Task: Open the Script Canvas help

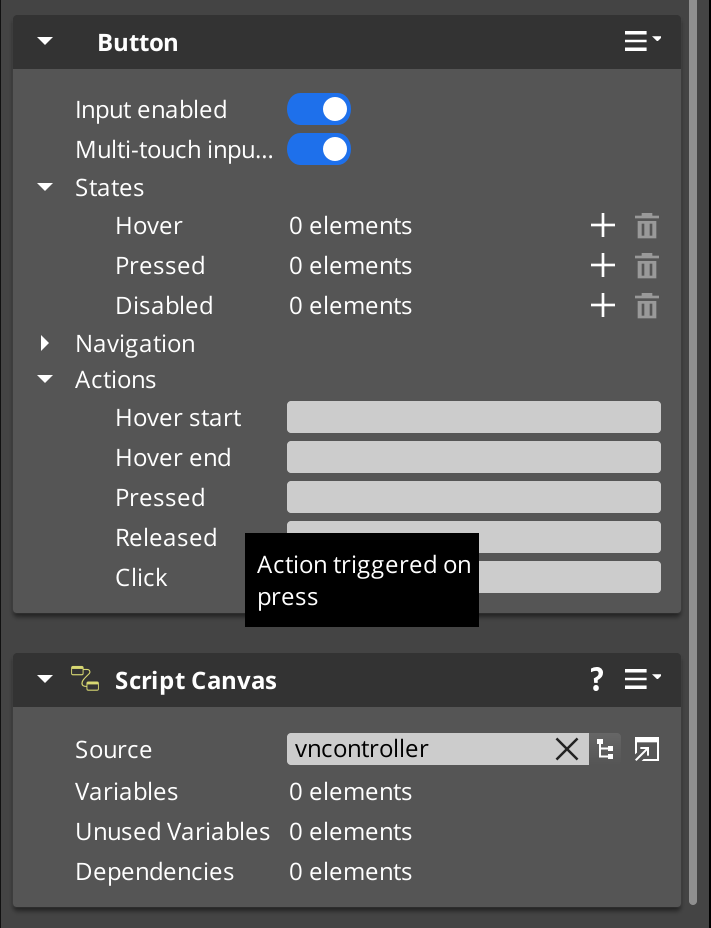Action: tap(596, 680)
